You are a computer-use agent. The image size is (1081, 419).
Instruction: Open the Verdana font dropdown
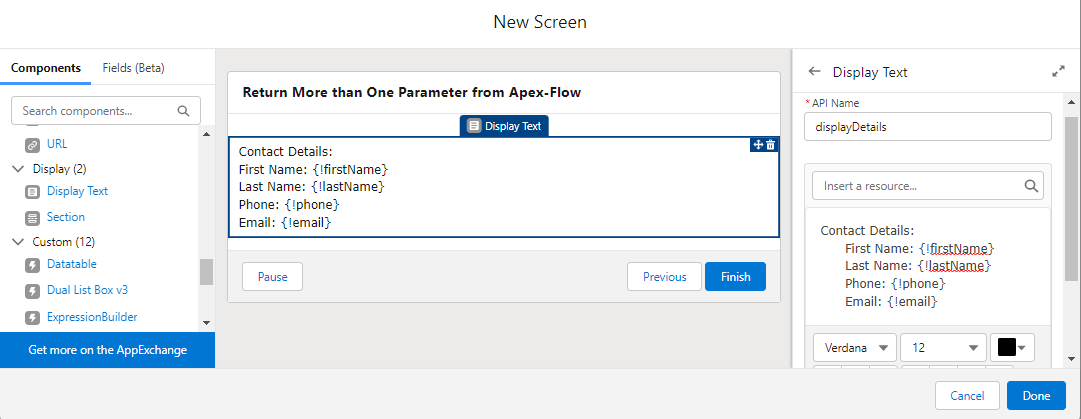[855, 348]
